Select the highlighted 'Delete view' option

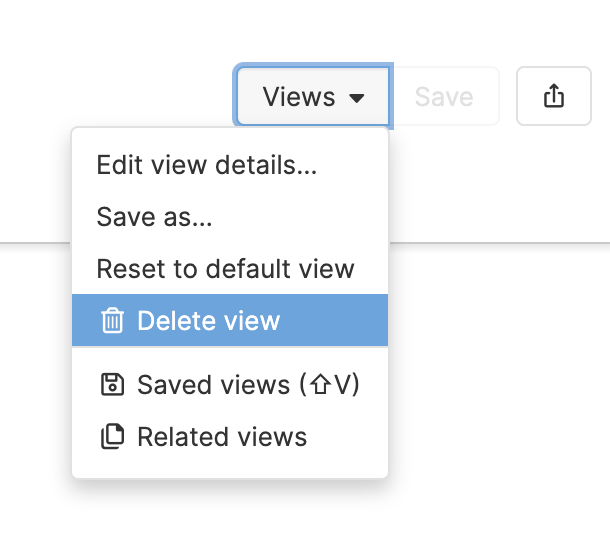click(x=208, y=321)
